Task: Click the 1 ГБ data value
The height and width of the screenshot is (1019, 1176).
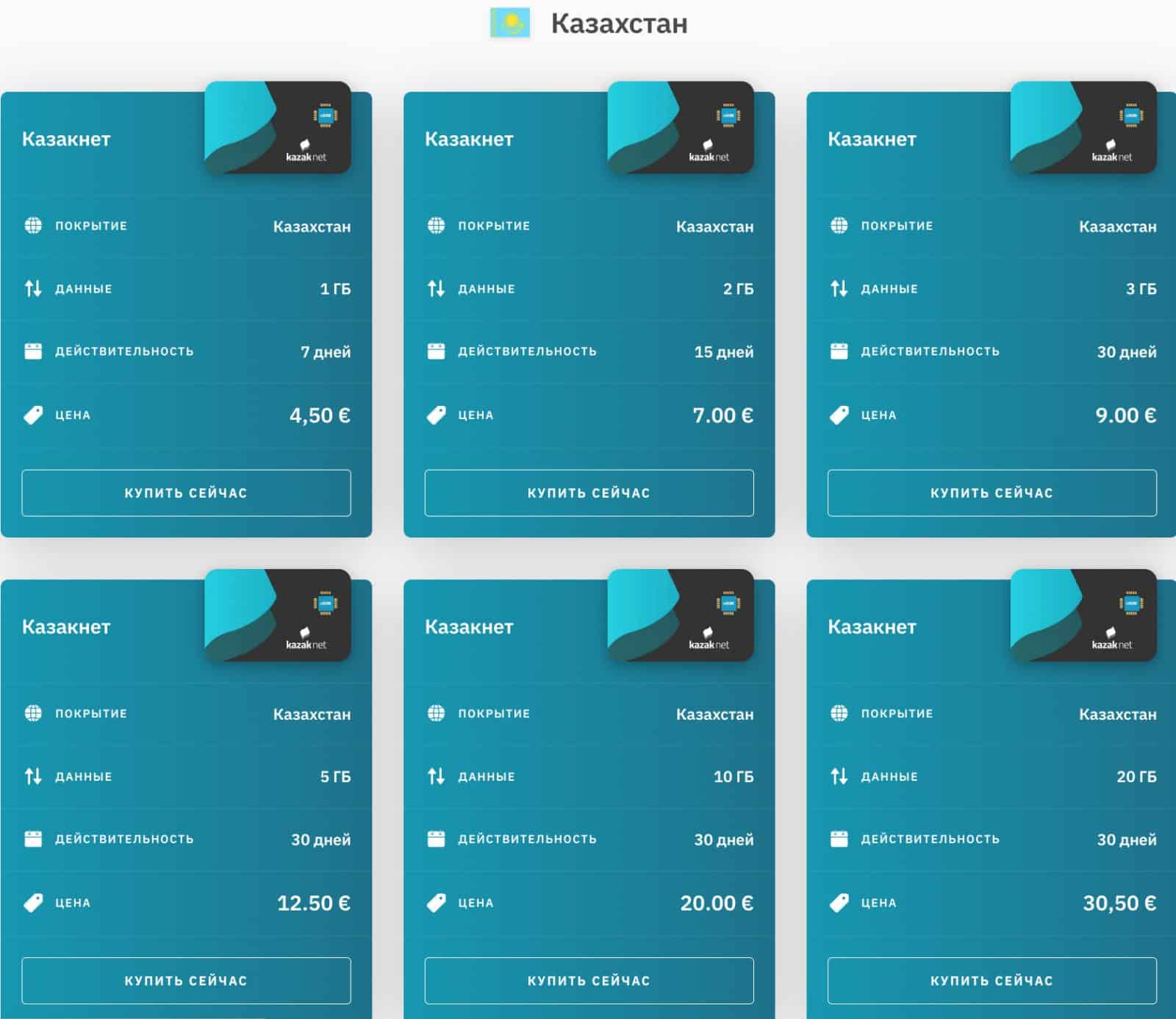Action: coord(335,289)
